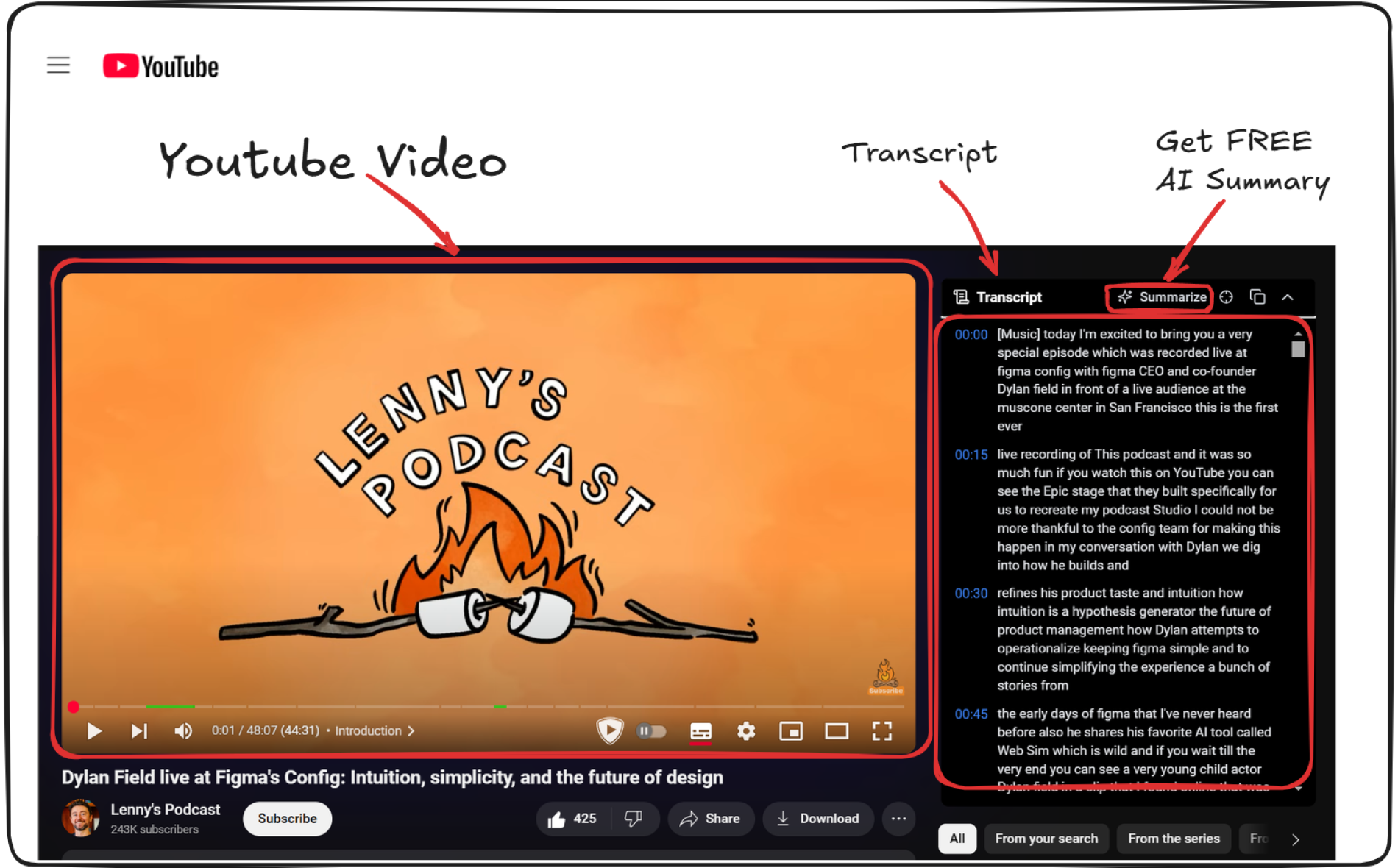Copy the transcript text
1398x868 pixels.
tap(1257, 297)
